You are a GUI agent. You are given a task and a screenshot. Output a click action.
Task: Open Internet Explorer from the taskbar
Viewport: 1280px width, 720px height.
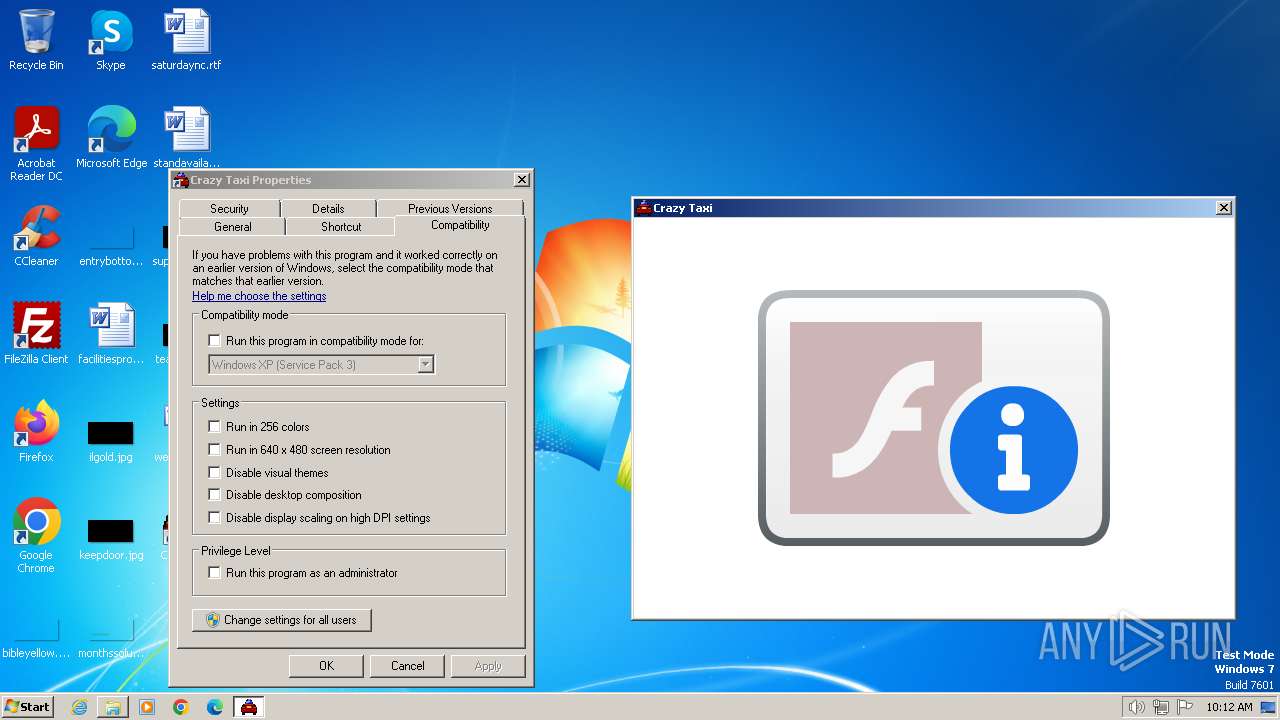point(79,707)
